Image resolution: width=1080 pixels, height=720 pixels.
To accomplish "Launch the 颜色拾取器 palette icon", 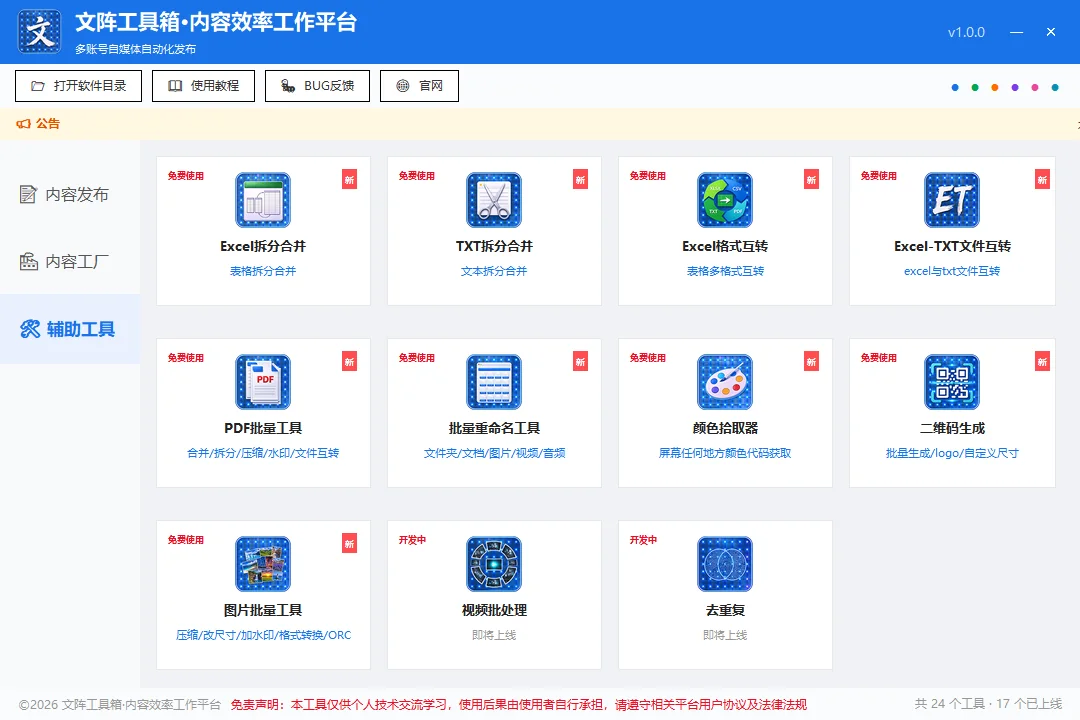I will [725, 382].
